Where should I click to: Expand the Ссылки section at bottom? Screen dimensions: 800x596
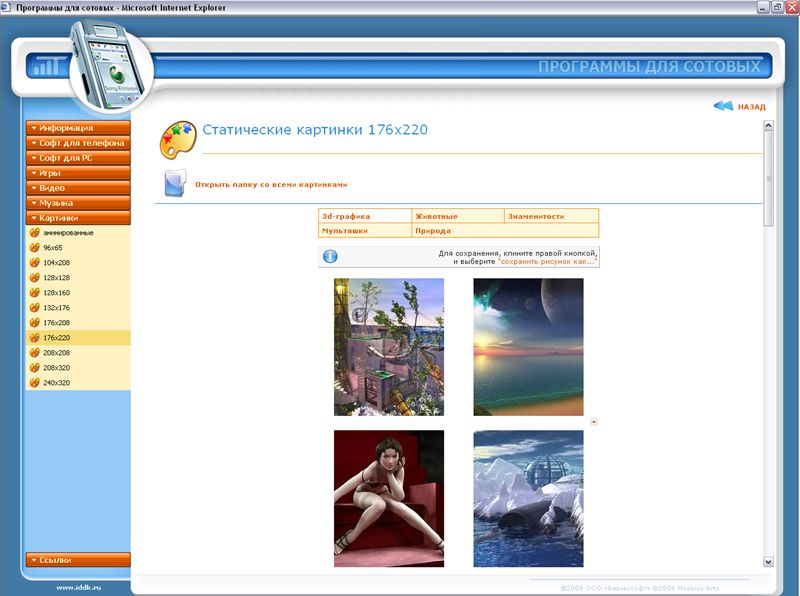[78, 560]
